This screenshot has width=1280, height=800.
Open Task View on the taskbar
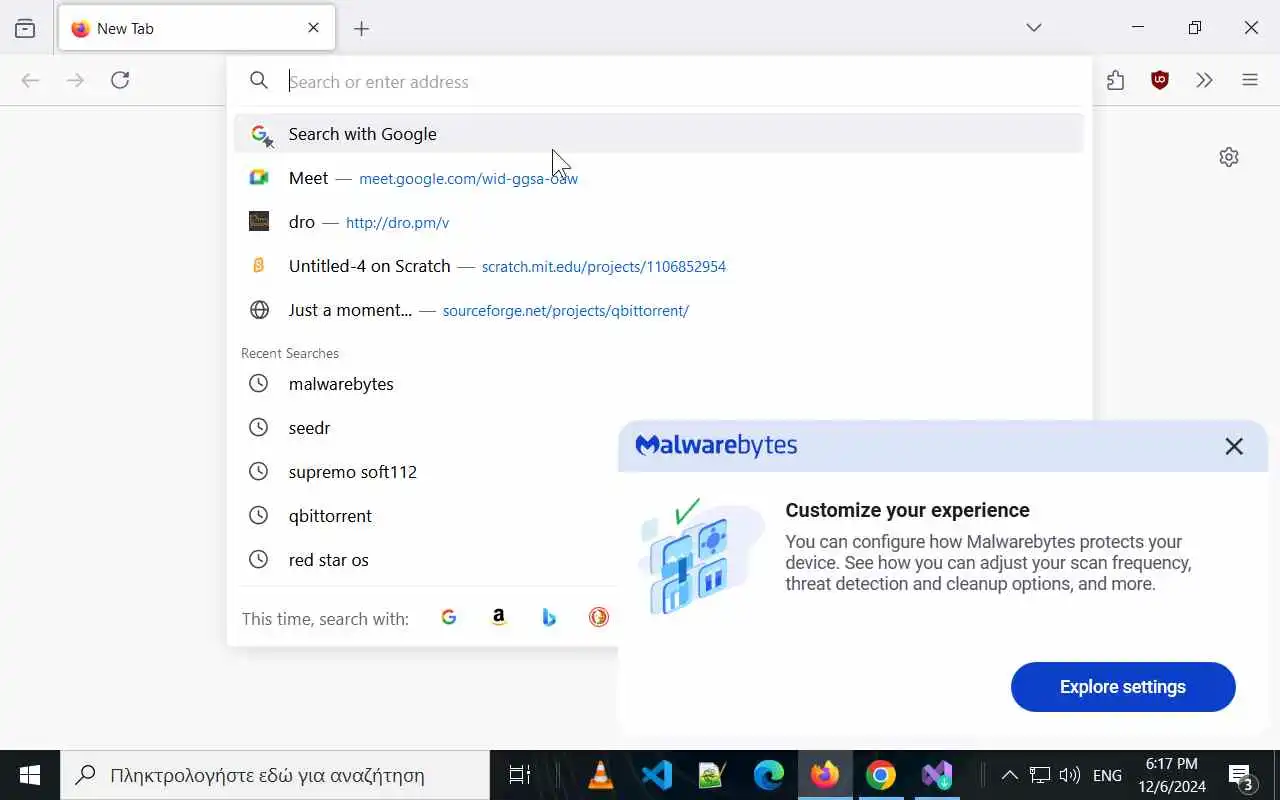520,775
